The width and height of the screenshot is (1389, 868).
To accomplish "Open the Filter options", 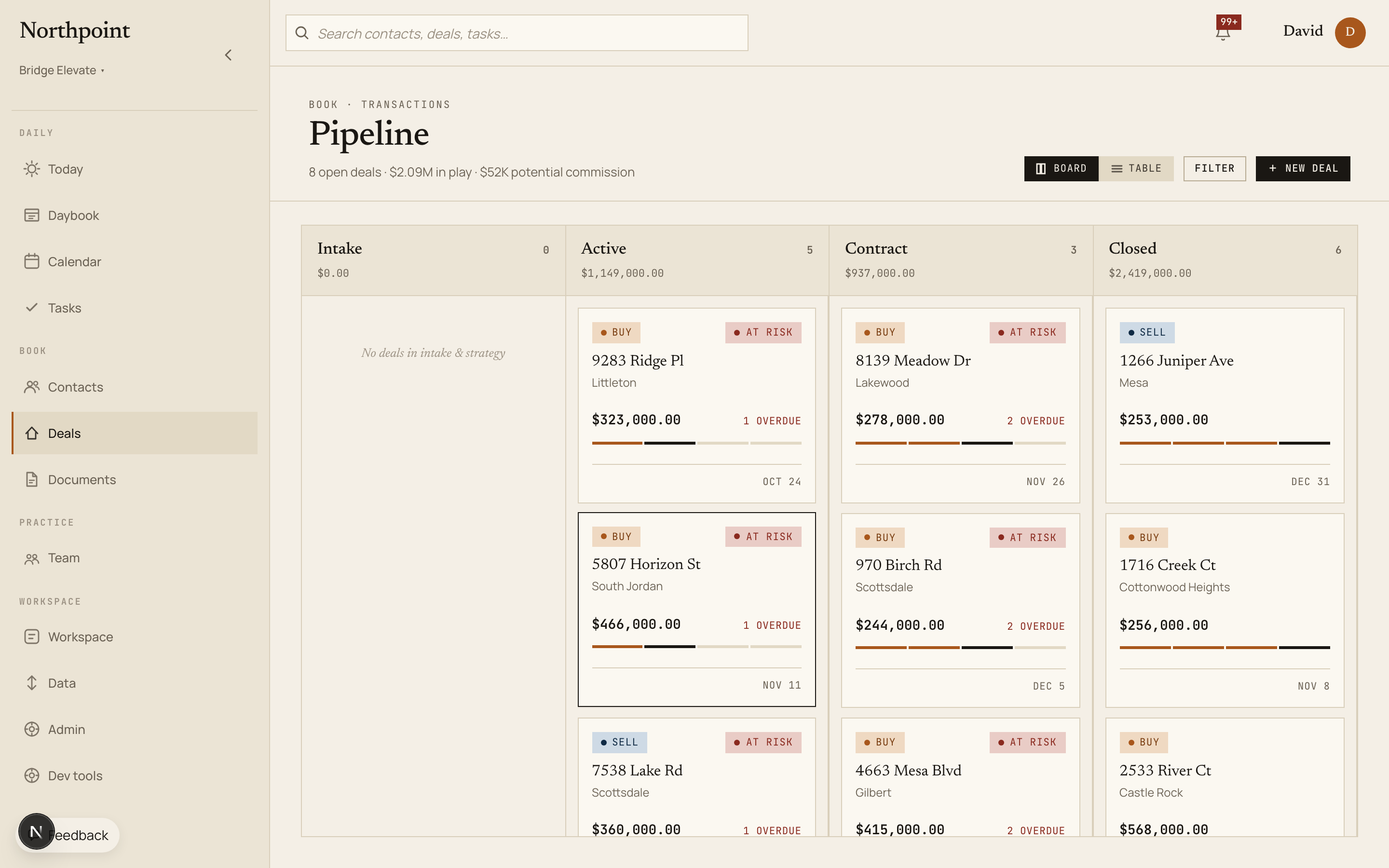I will 1214,168.
